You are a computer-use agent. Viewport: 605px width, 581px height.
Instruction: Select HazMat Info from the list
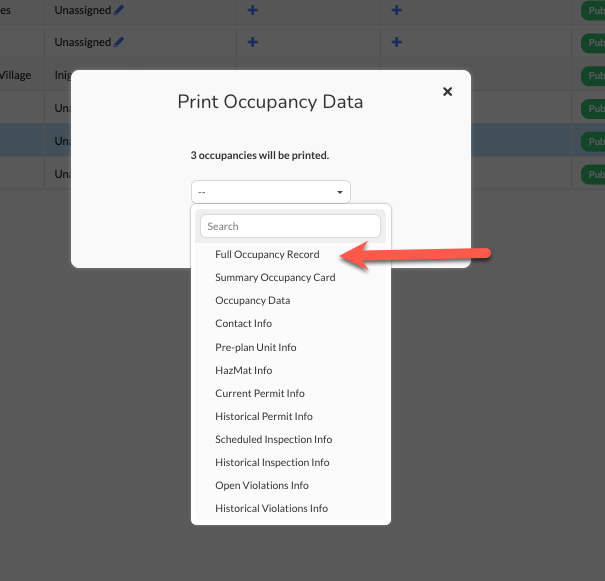243,371
